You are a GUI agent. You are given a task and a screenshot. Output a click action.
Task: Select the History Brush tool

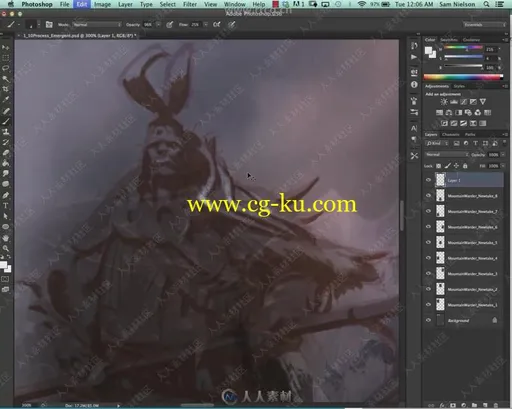pyautogui.click(x=6, y=142)
